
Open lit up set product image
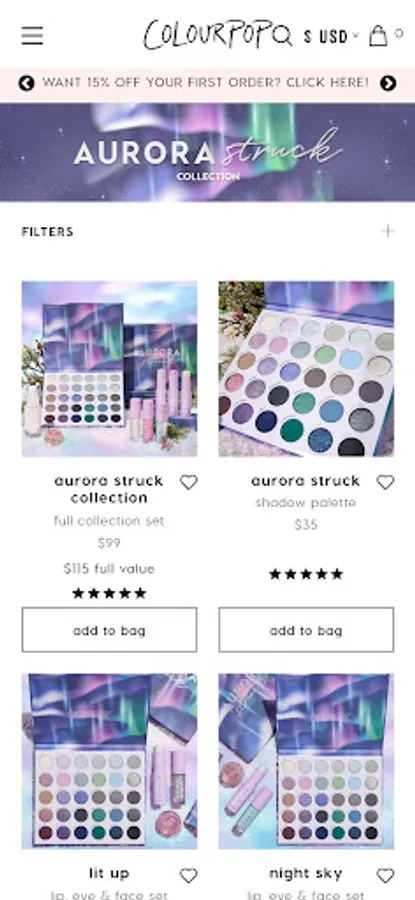point(109,761)
